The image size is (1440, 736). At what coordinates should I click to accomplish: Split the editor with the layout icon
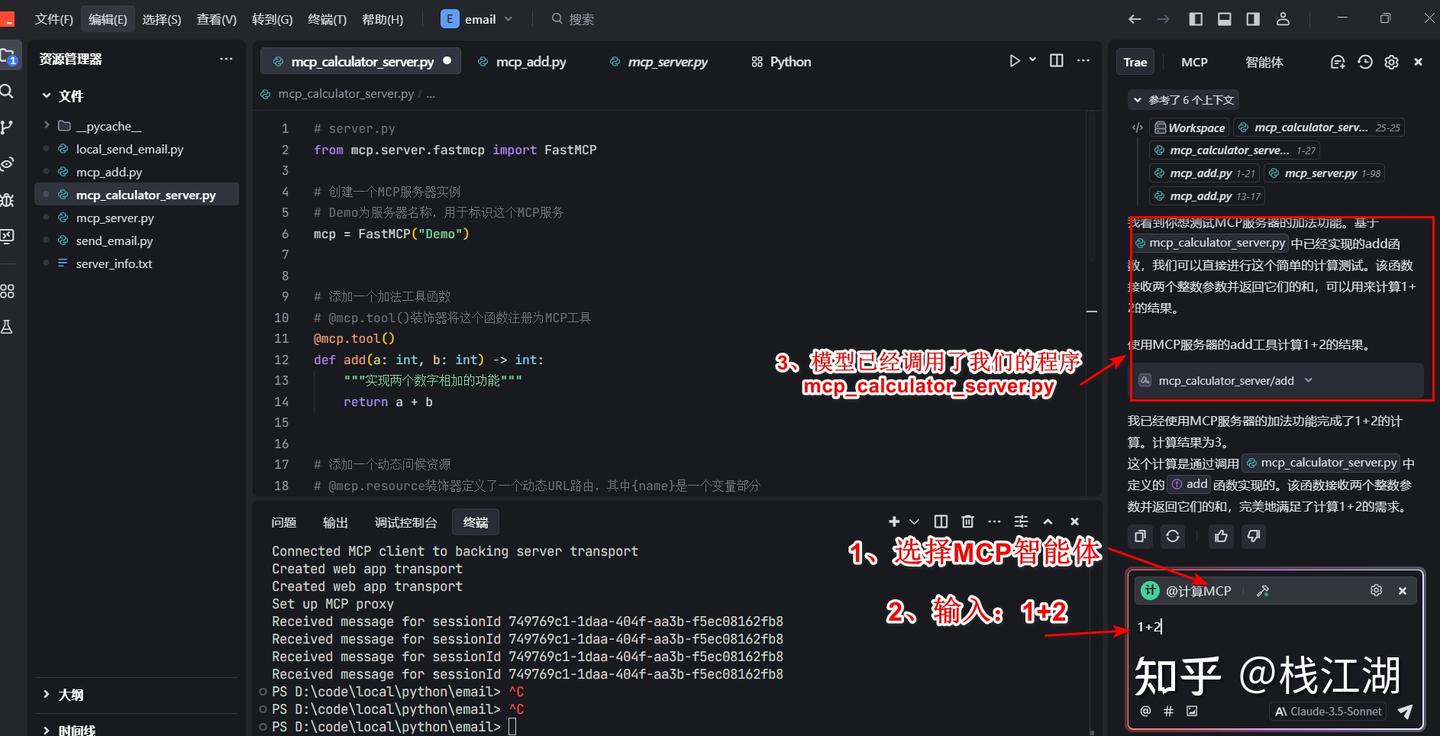[1056, 61]
